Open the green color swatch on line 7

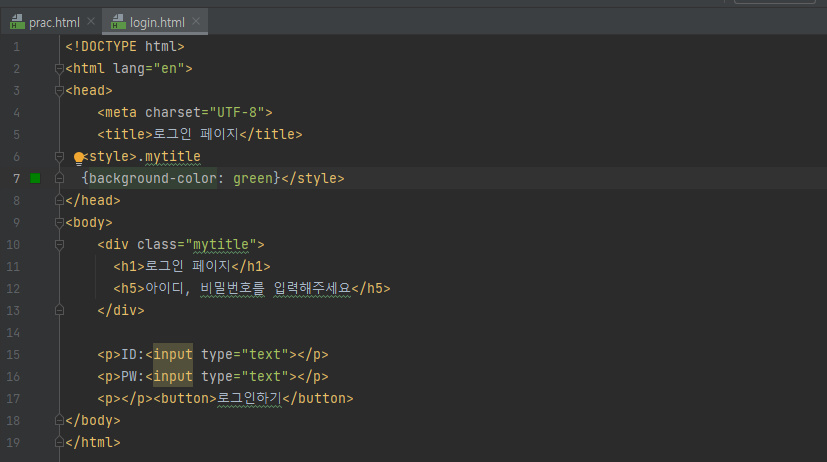pos(35,178)
